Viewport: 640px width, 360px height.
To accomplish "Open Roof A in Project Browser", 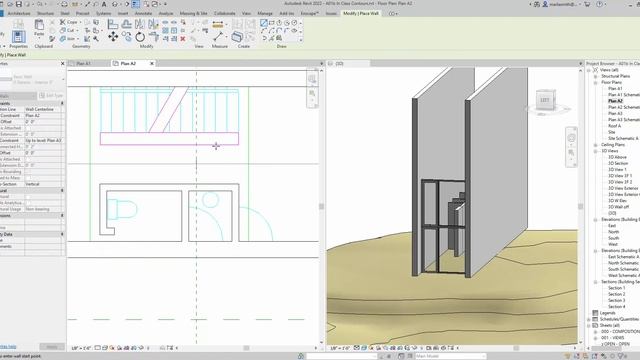I will 614,126.
